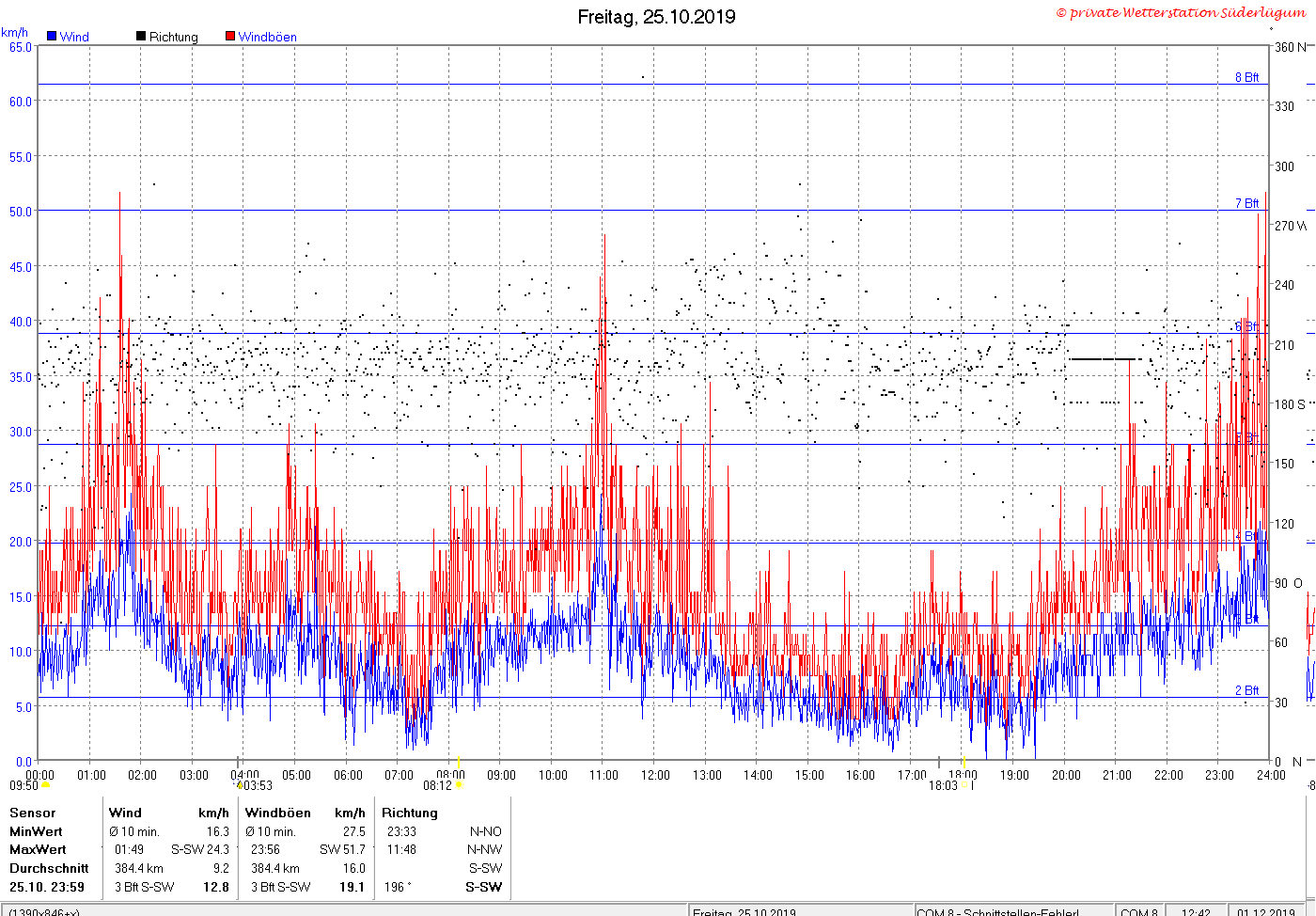Select the Richtung legend label
Viewport: 1316px width, 916px height.
tap(173, 37)
